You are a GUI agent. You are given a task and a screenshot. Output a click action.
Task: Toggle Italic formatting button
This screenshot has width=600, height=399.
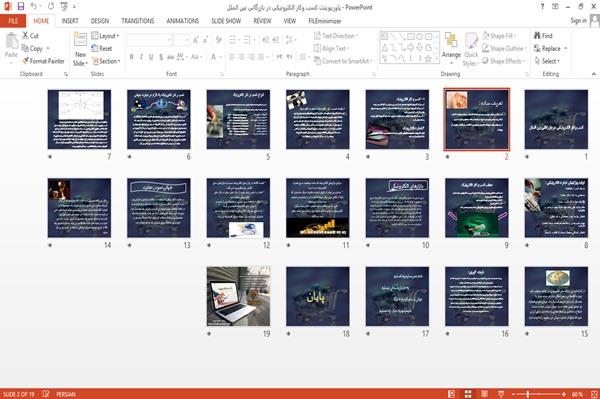(141, 57)
